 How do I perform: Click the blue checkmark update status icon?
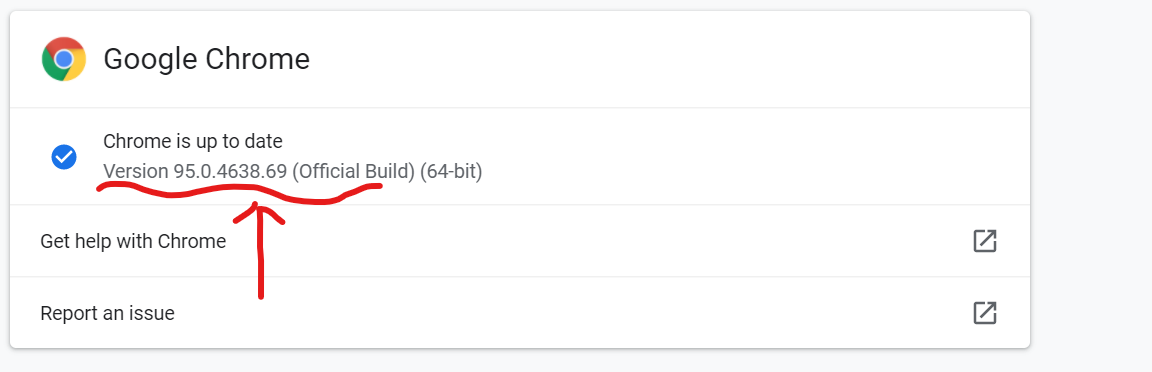tap(64, 157)
